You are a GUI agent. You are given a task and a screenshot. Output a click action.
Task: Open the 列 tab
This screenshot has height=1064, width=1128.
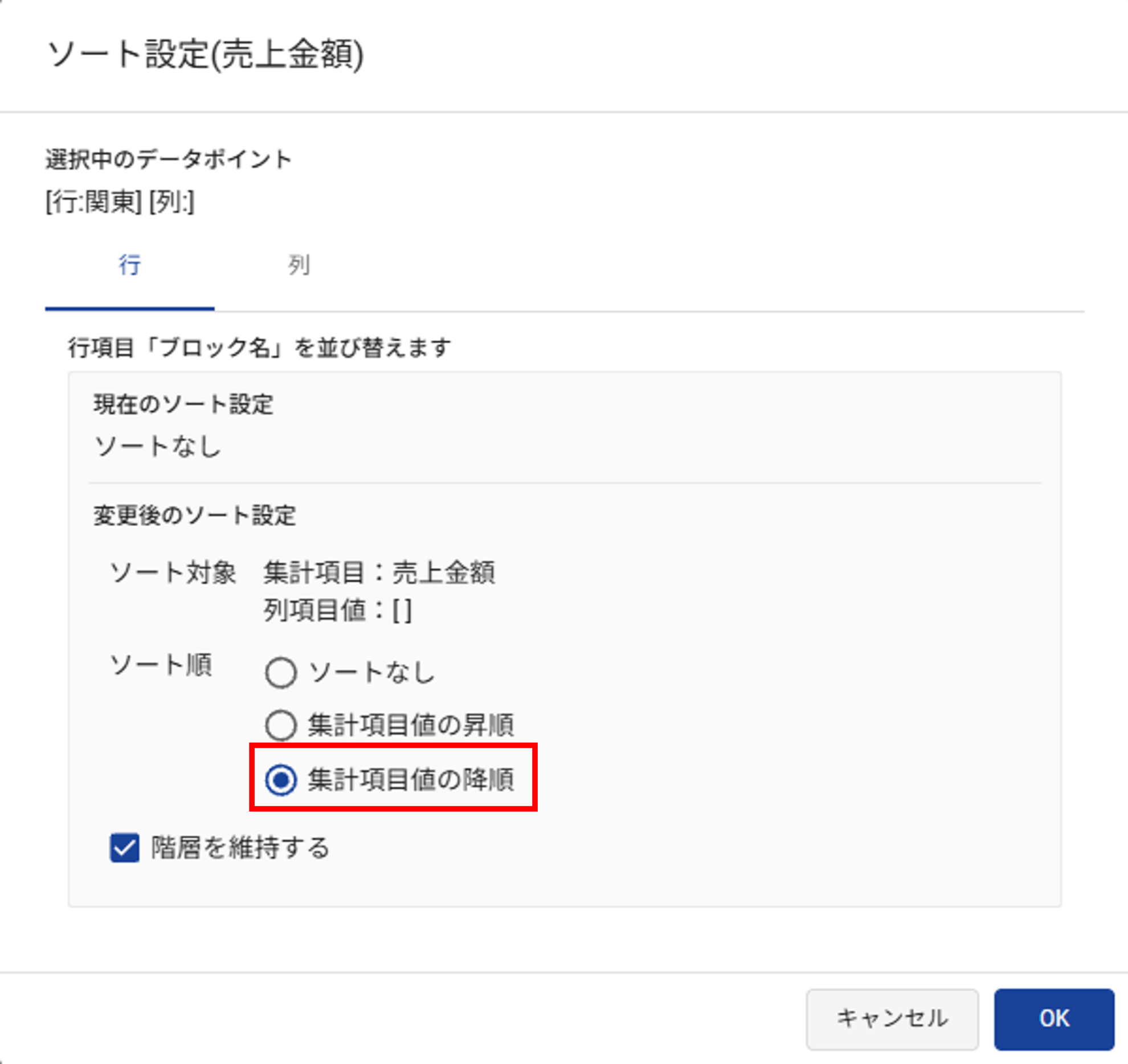299,265
